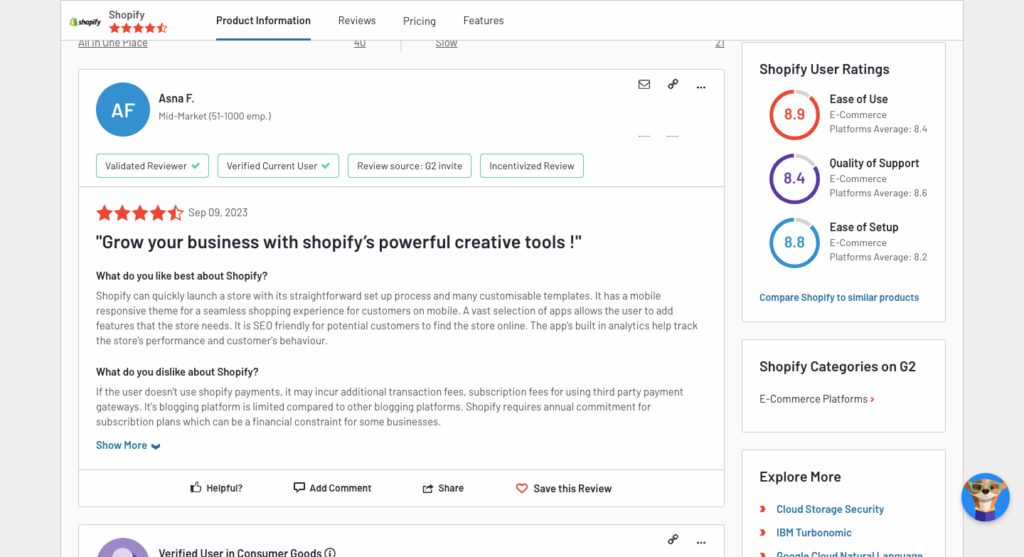The width and height of the screenshot is (1024, 557).
Task: Click 'What do you like best about Shopify?' heading
Action: point(182,276)
